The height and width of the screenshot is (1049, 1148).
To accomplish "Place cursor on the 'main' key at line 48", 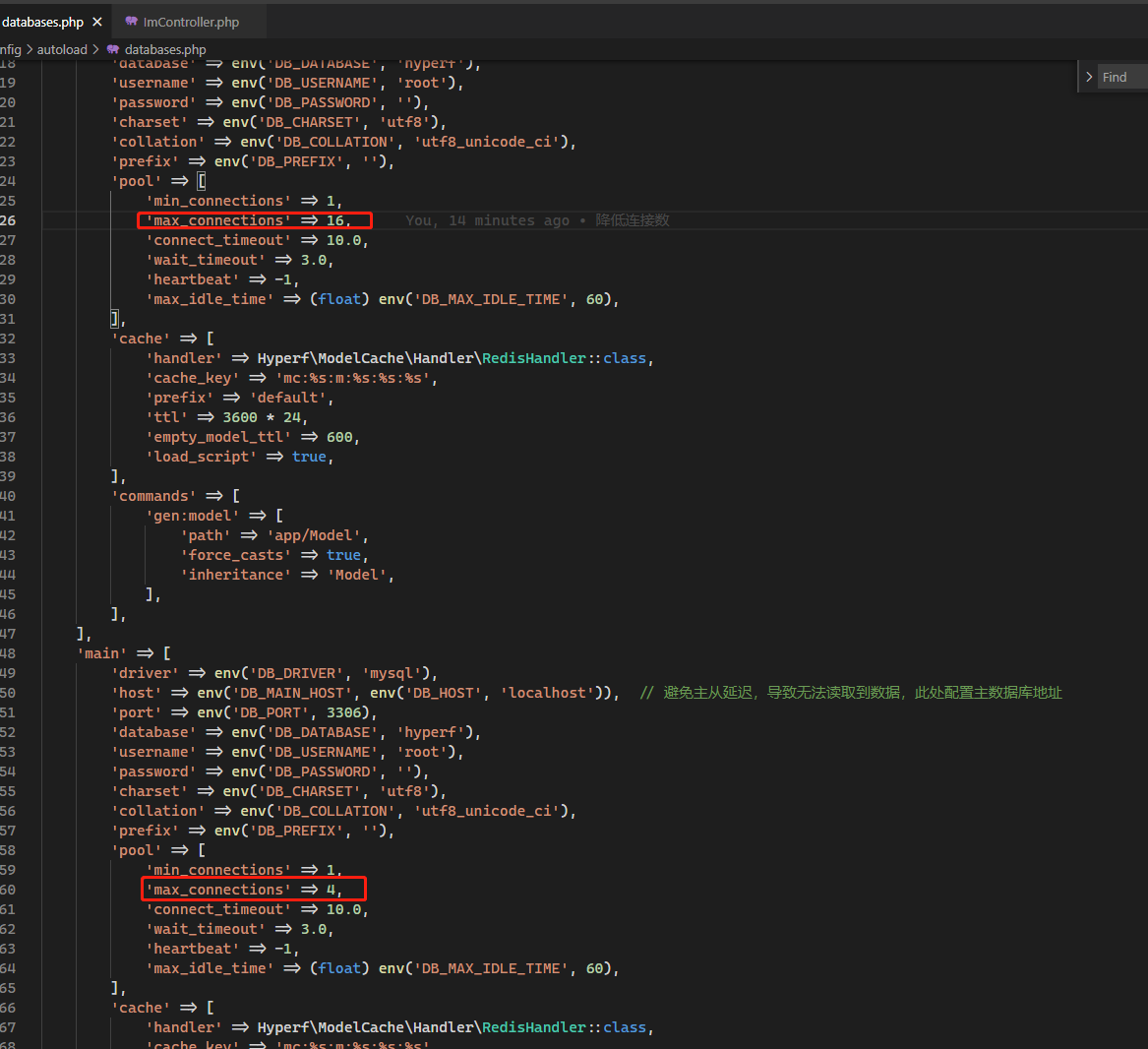I will (x=102, y=652).
